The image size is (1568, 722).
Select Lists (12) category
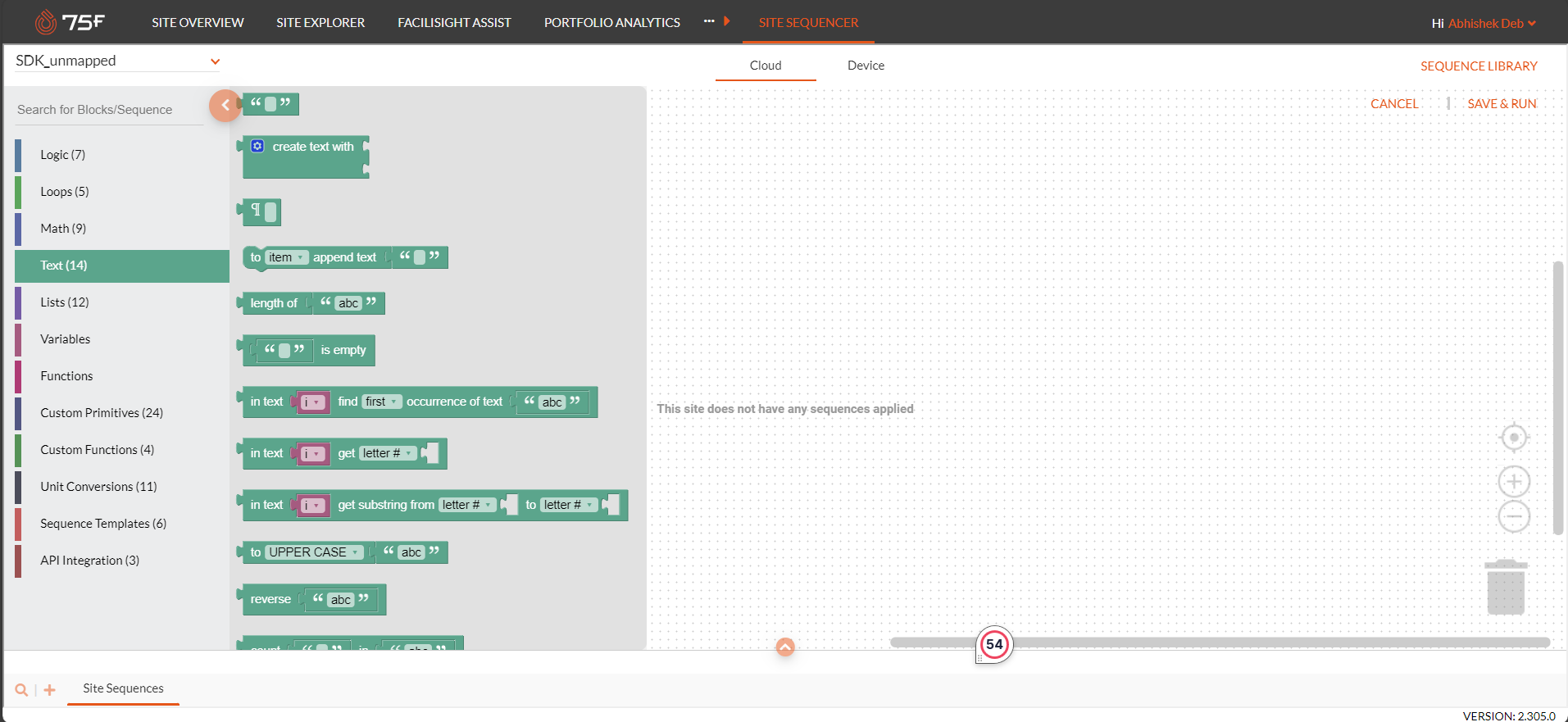coord(122,302)
